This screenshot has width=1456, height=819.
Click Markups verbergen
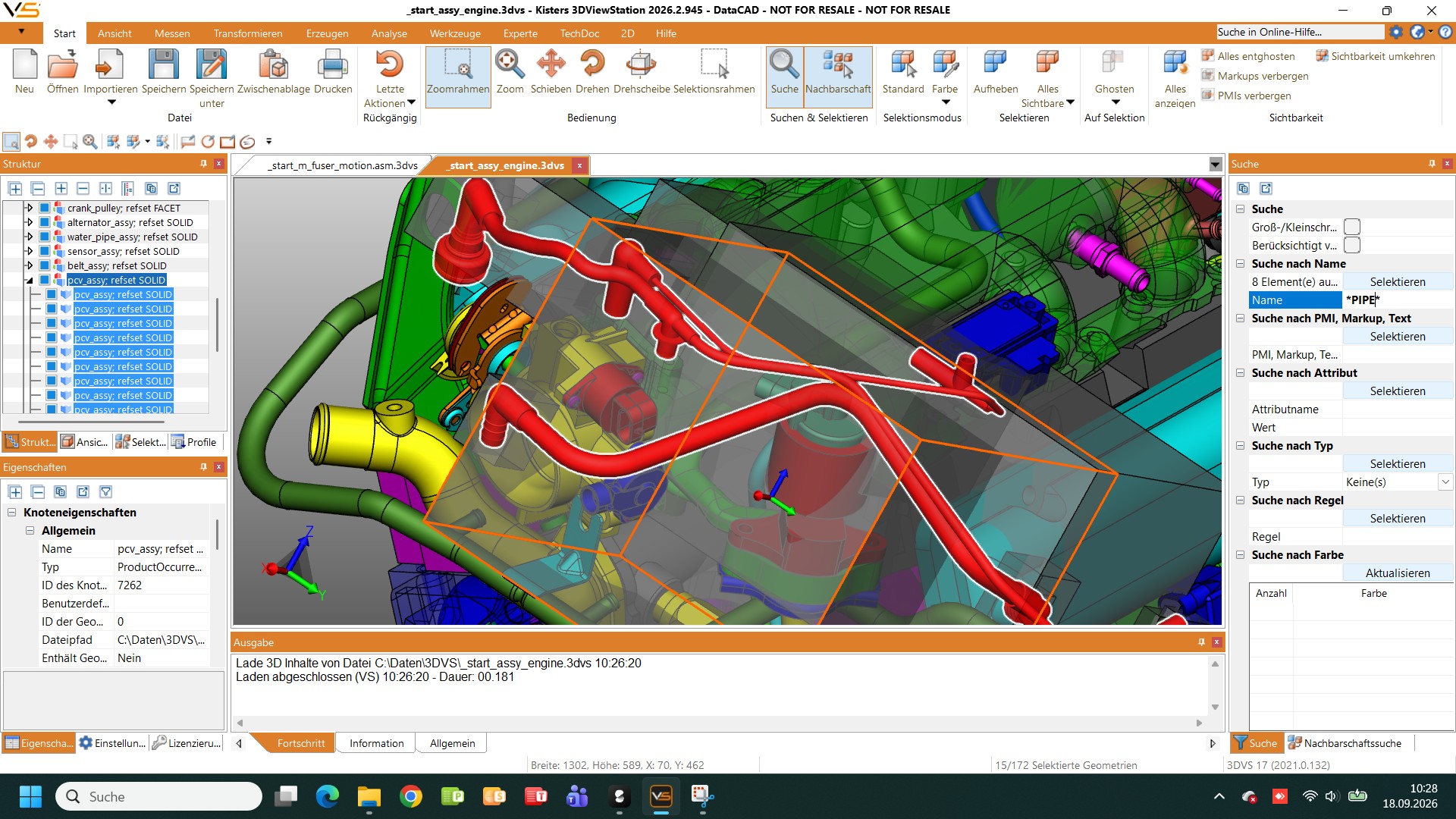tap(1255, 76)
